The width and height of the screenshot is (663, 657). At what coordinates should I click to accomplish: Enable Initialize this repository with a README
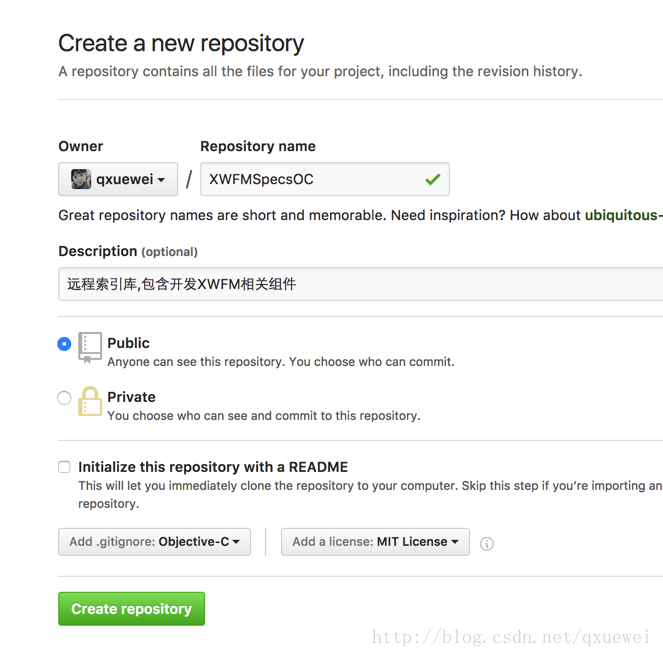tap(64, 467)
